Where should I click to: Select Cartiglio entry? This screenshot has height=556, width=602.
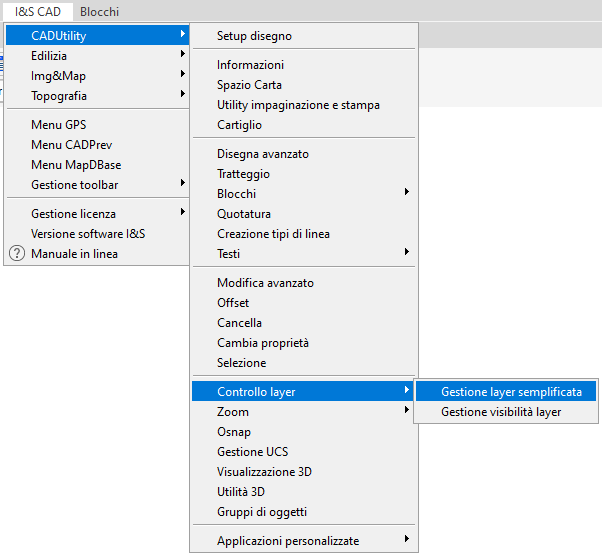click(x=304, y=125)
